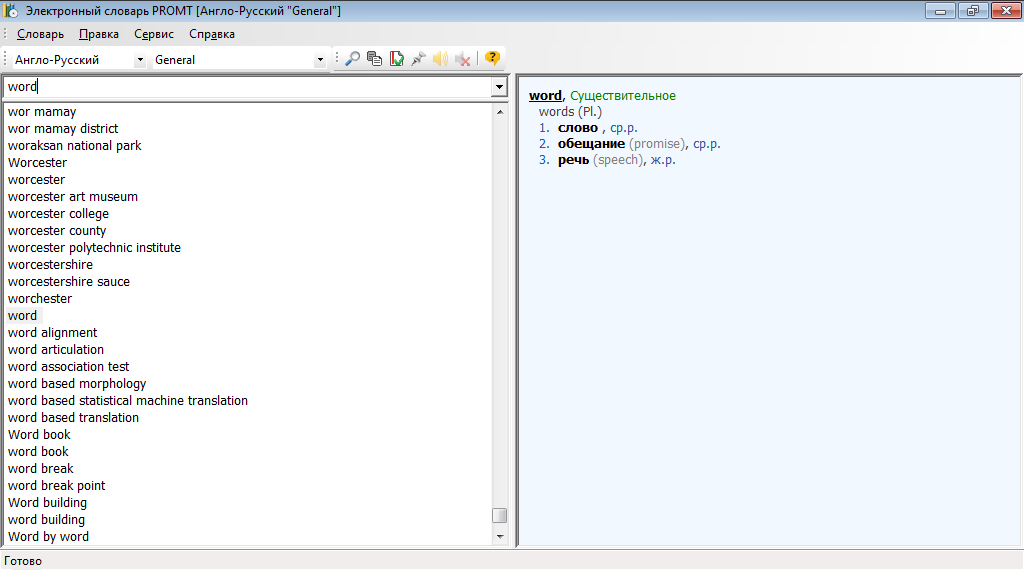Select 'word association test' entry
The width and height of the screenshot is (1024, 570).
click(x=69, y=366)
